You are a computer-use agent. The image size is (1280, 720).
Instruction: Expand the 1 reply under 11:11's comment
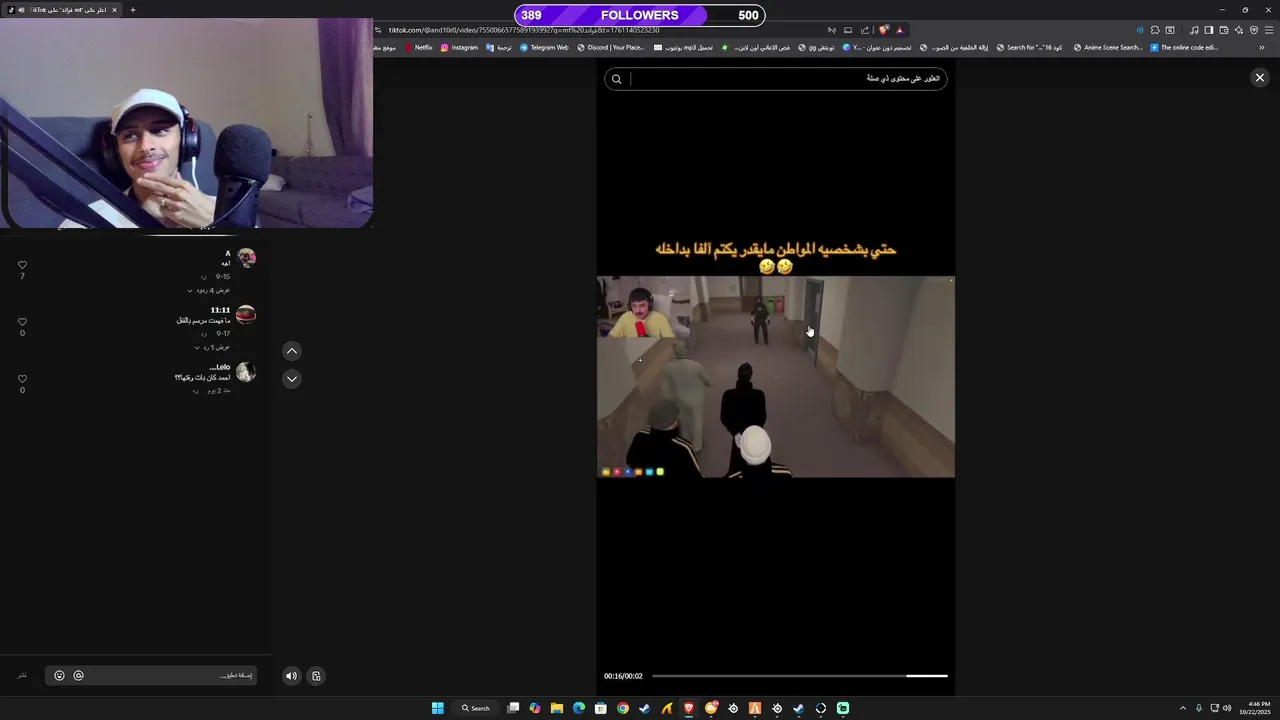point(211,347)
